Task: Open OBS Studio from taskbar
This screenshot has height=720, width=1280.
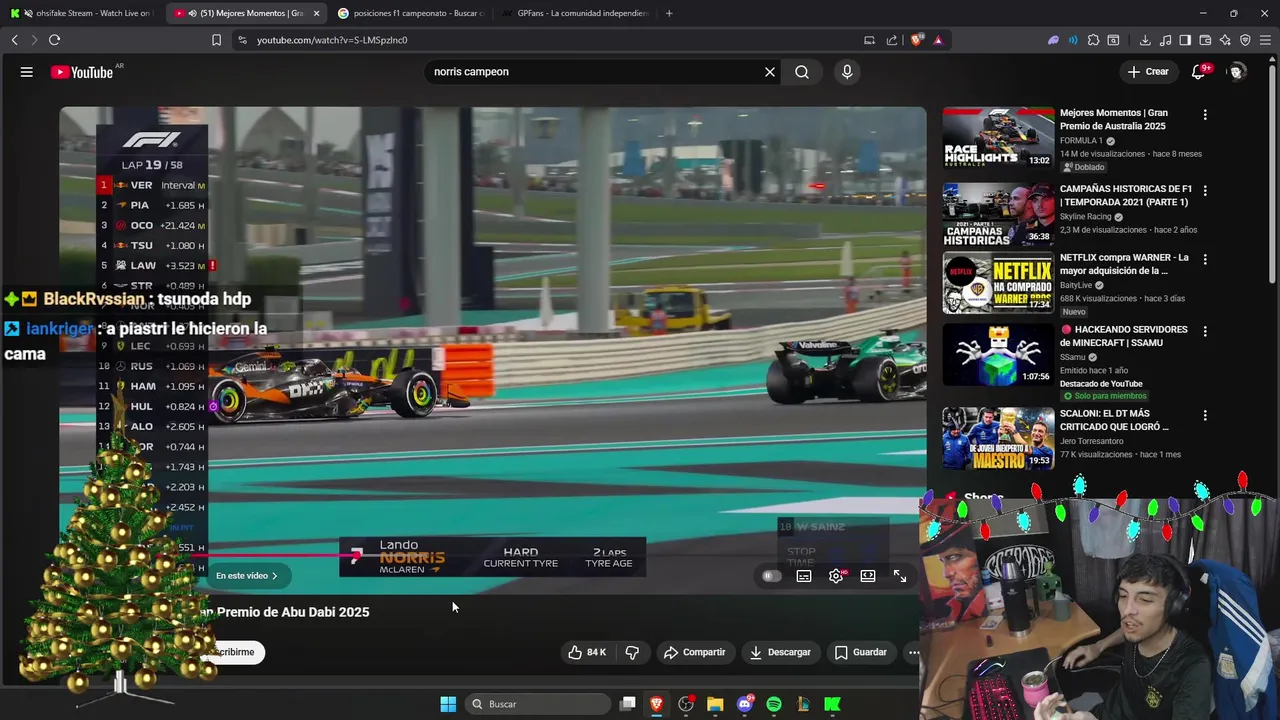Action: 686,704
